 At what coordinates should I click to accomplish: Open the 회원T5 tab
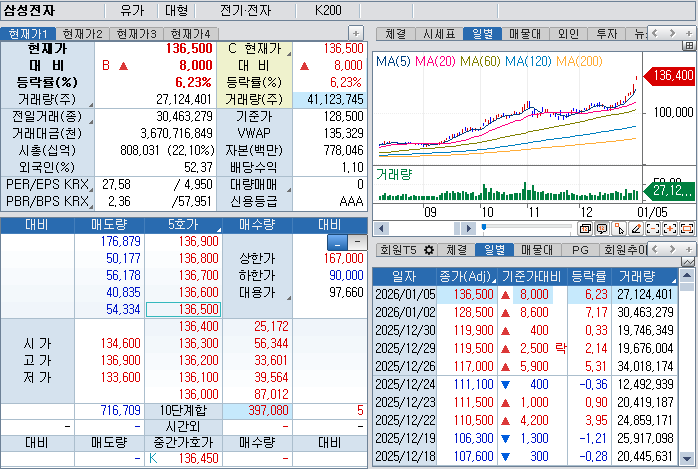click(398, 250)
